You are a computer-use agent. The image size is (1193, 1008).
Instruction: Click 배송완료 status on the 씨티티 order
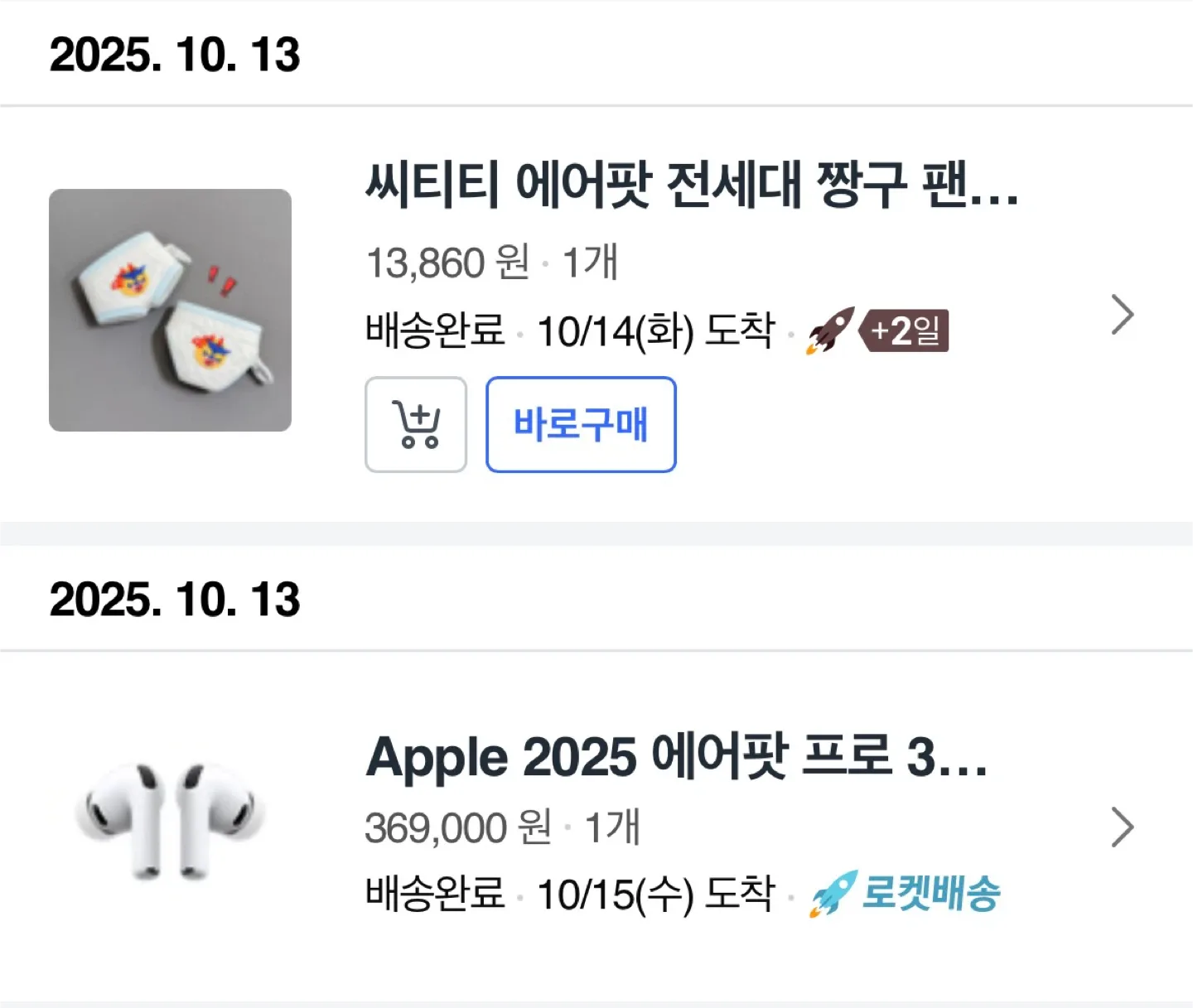[x=435, y=330]
